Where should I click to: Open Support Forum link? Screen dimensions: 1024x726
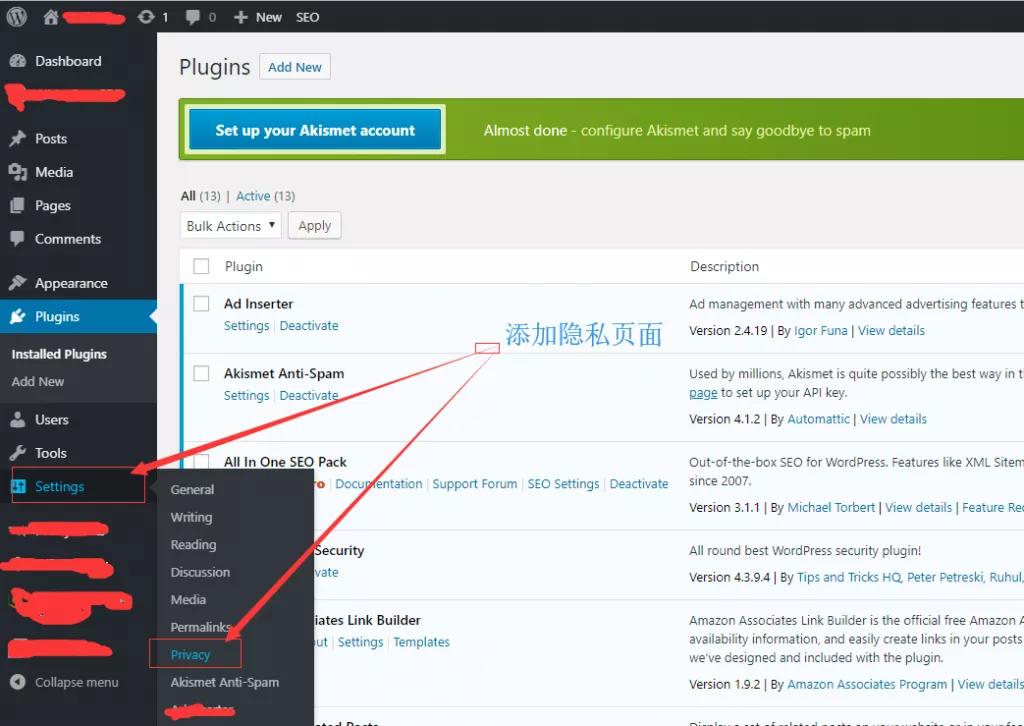click(x=475, y=484)
